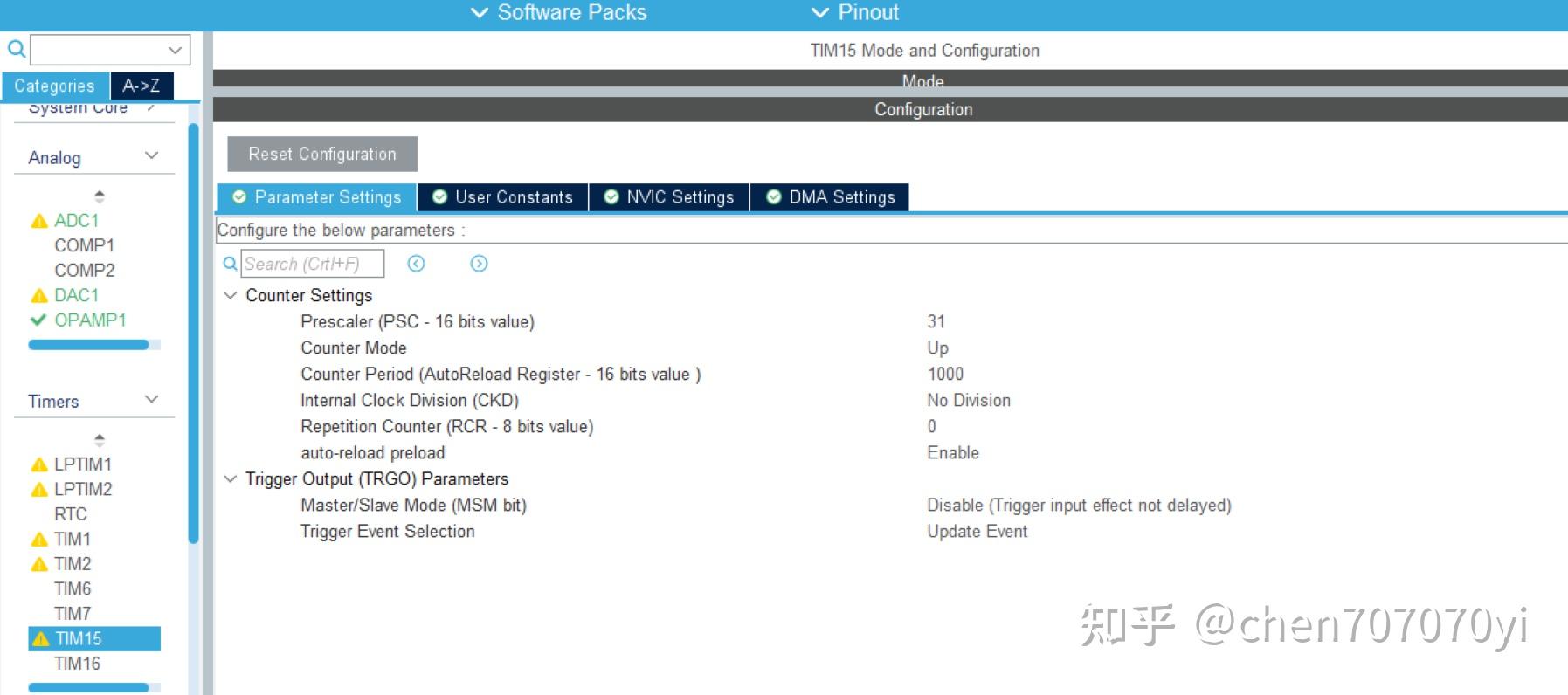Select TIM16 timer
The width and height of the screenshot is (1568, 695).
pos(77,663)
